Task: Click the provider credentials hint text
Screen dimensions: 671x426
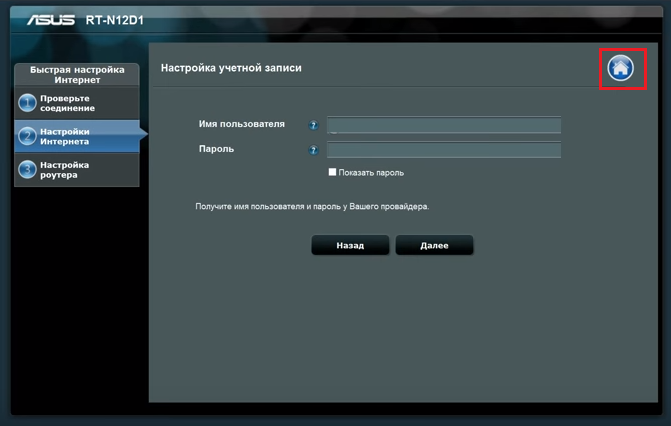Action: (x=312, y=206)
